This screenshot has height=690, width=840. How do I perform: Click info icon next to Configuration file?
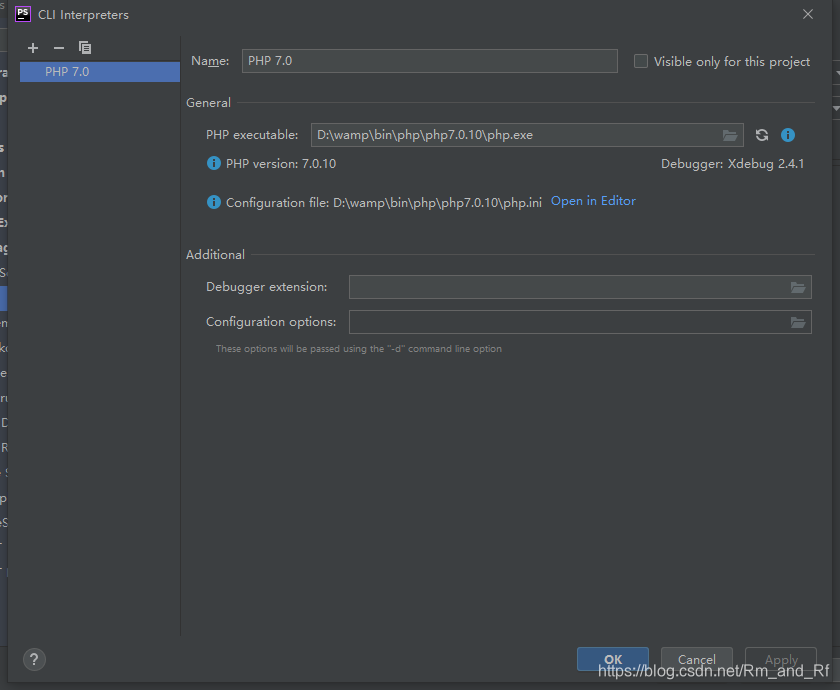coord(214,202)
